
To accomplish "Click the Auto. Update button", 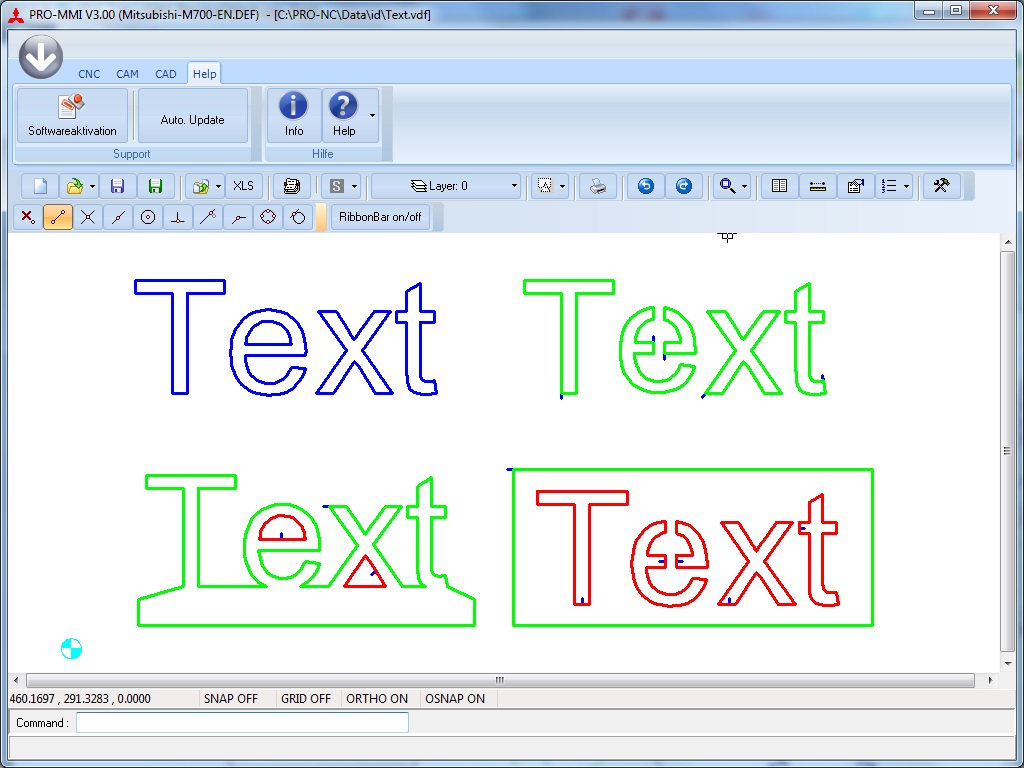I will click(193, 116).
